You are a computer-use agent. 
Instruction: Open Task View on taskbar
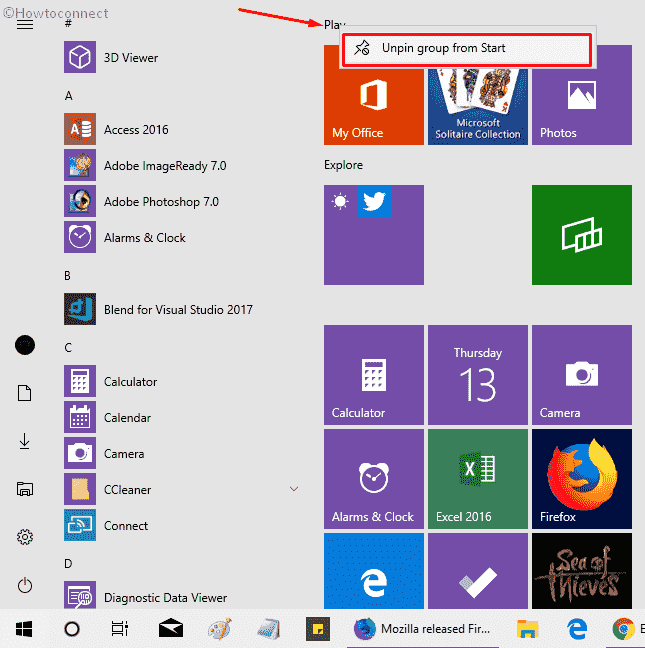pos(120,629)
